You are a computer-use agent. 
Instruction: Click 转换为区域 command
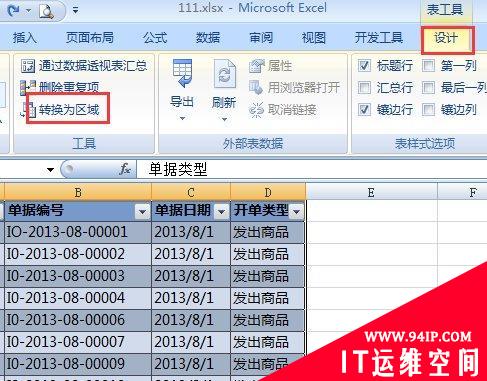(69, 109)
